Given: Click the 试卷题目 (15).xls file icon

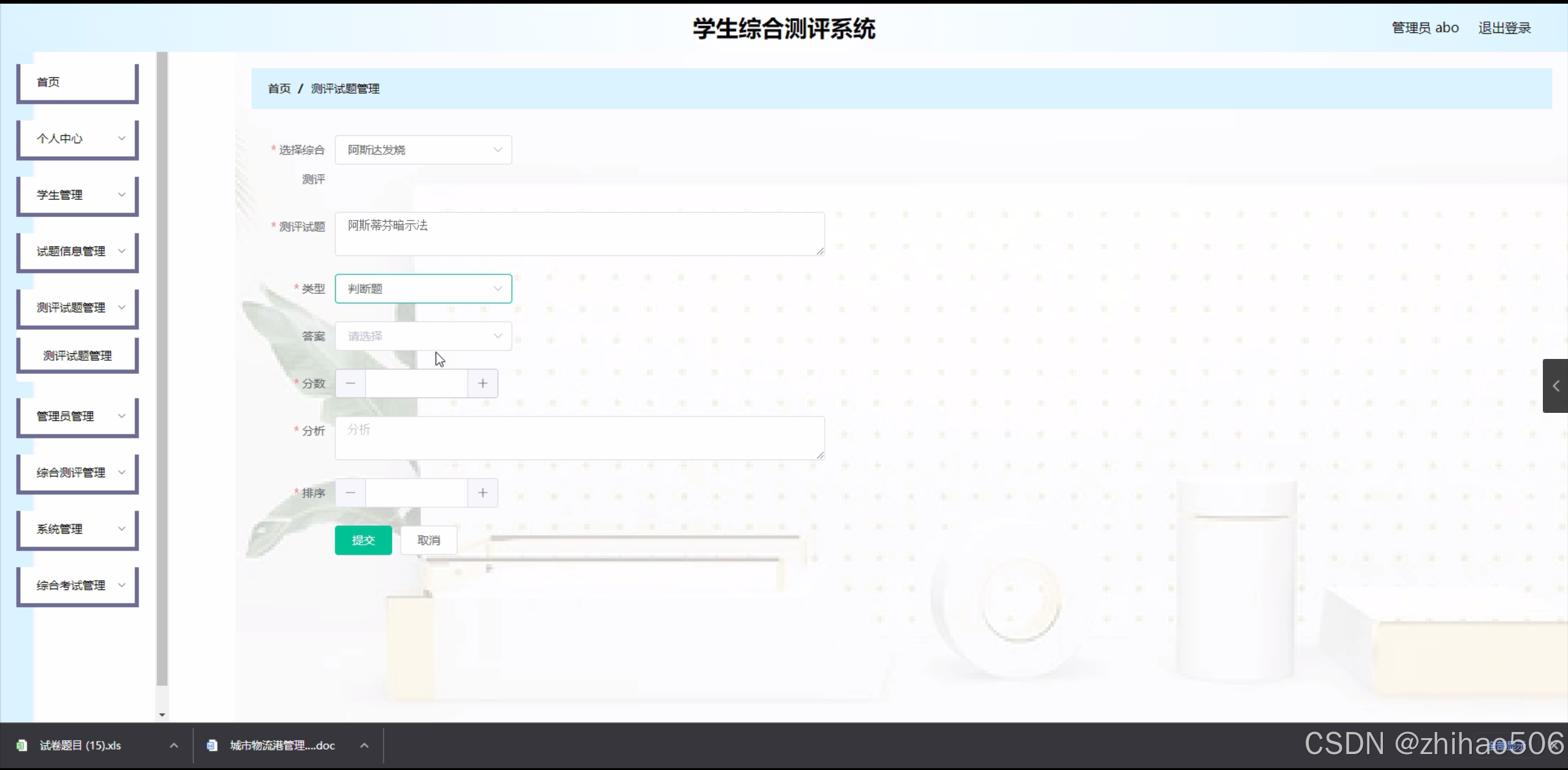Looking at the screenshot, I should 22,745.
